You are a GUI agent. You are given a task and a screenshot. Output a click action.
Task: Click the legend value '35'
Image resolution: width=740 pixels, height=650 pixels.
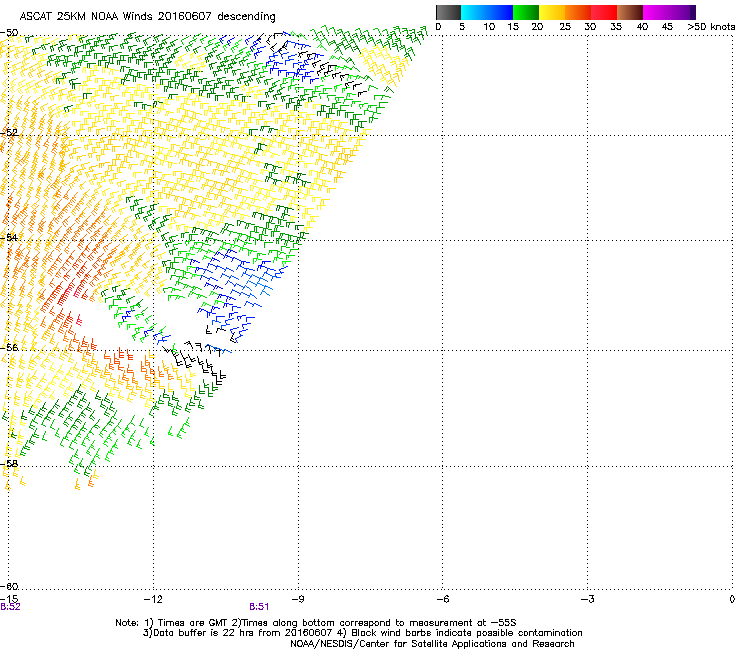click(x=616, y=27)
